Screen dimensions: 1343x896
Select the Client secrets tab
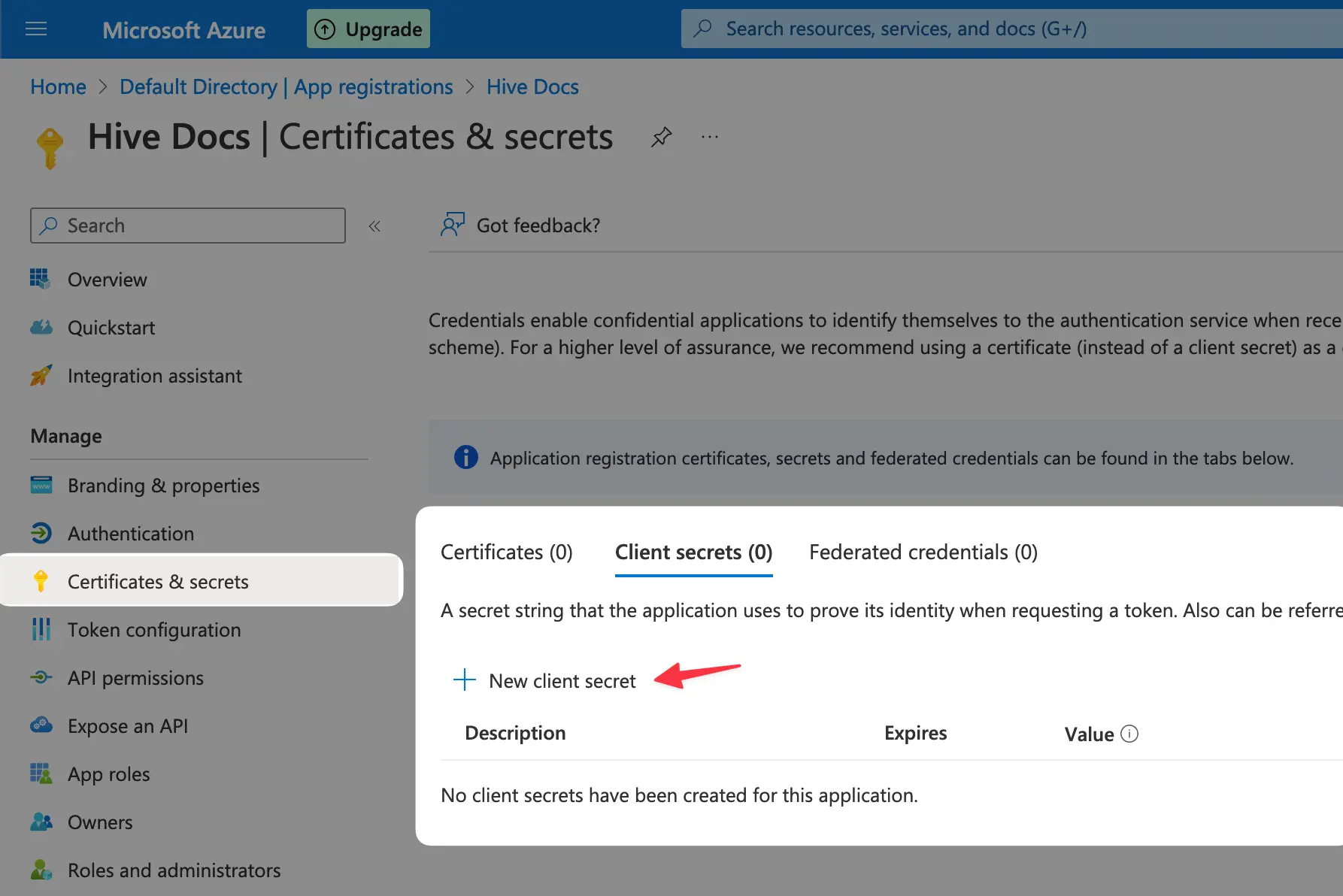click(x=693, y=552)
